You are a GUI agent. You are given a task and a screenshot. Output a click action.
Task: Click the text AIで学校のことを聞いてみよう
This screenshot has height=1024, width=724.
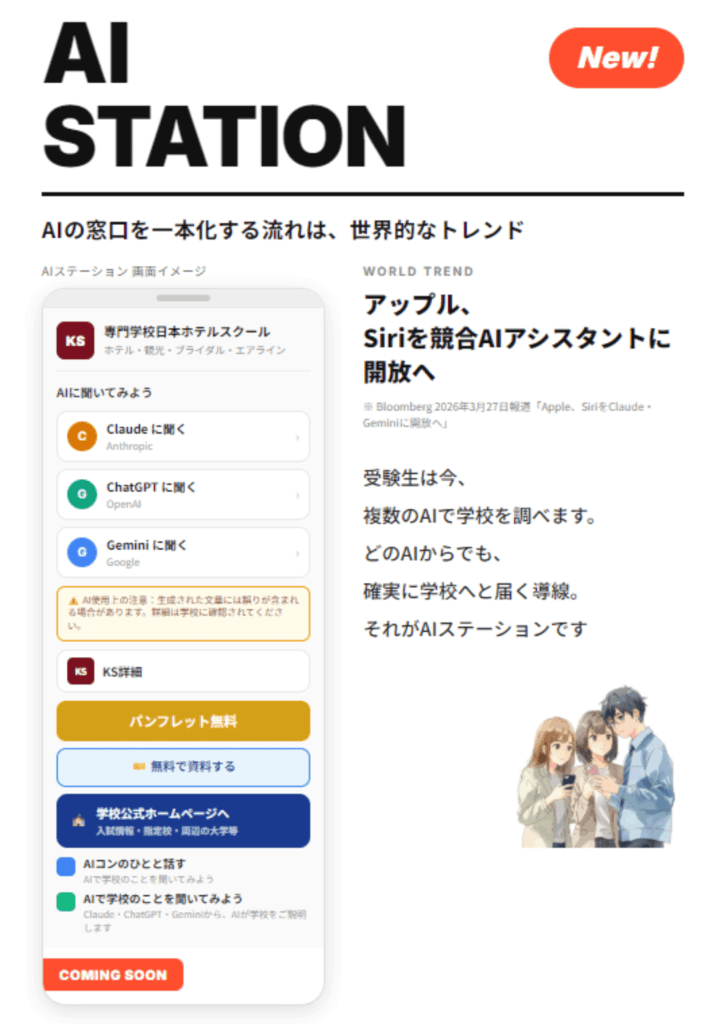(163, 899)
